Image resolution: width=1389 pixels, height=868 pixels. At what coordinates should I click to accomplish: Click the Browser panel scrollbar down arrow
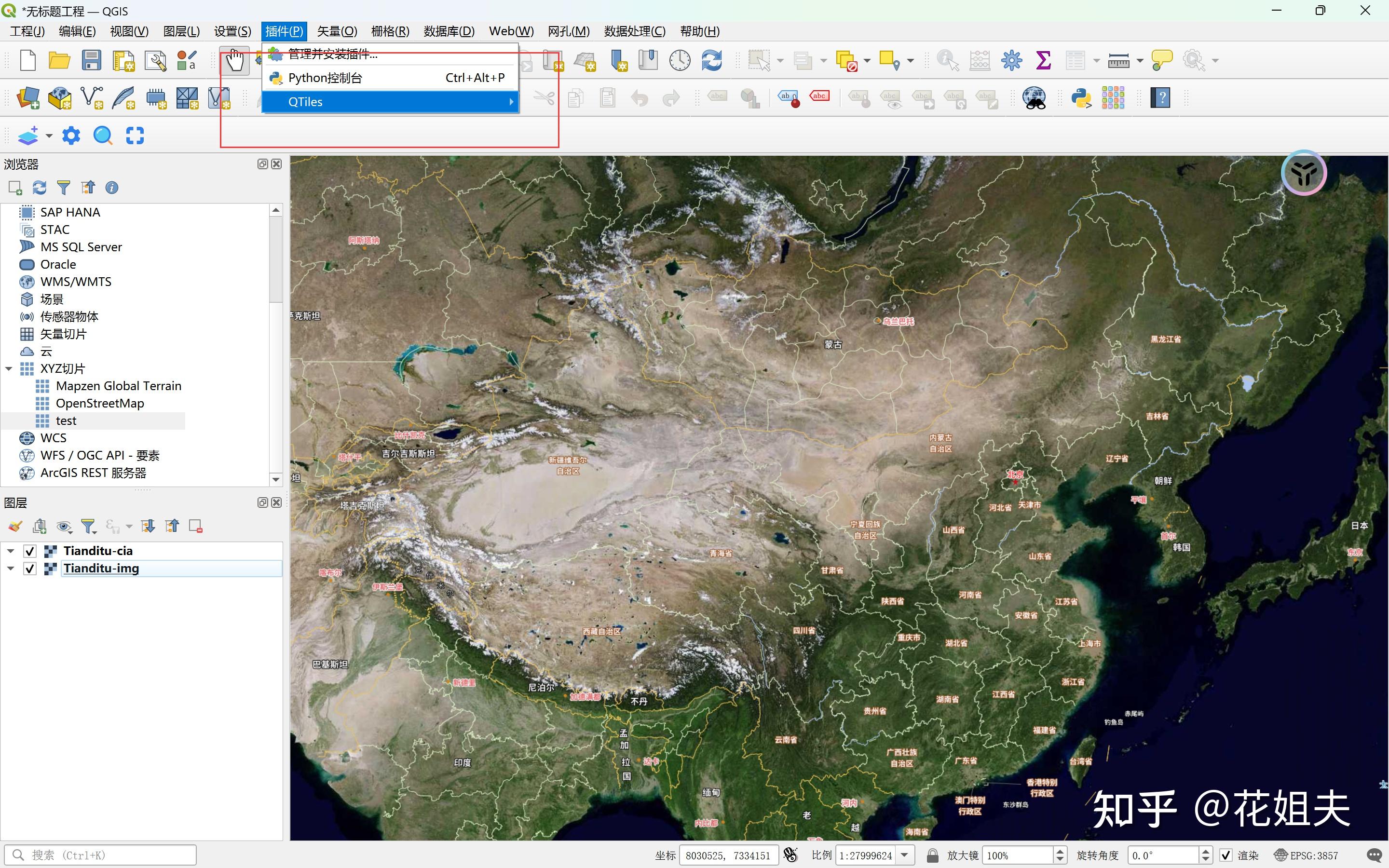point(276,479)
